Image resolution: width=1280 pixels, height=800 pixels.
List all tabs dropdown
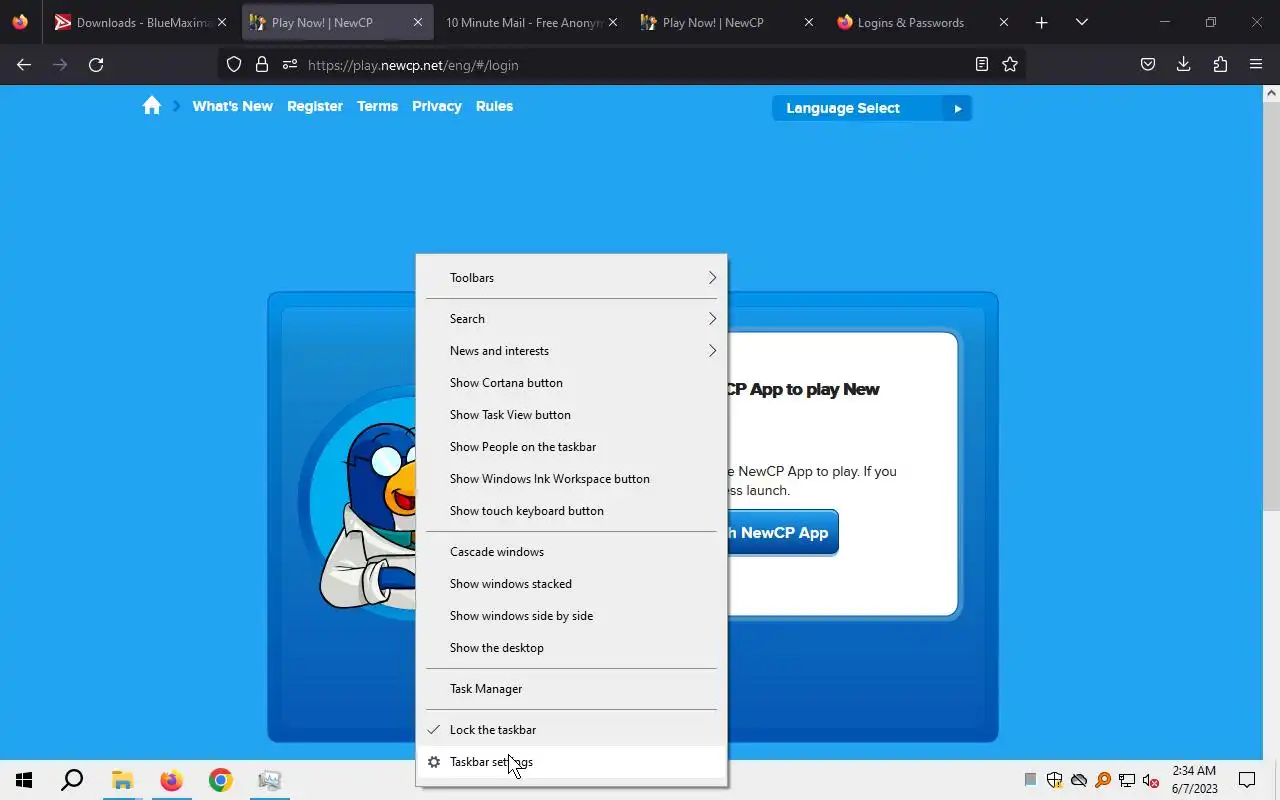1082,22
